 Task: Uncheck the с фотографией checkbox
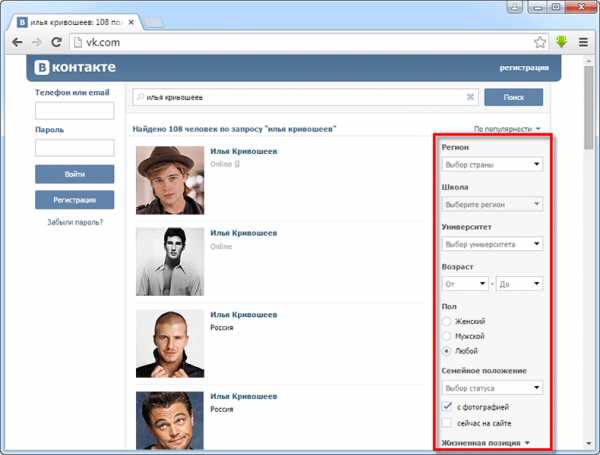coord(447,407)
